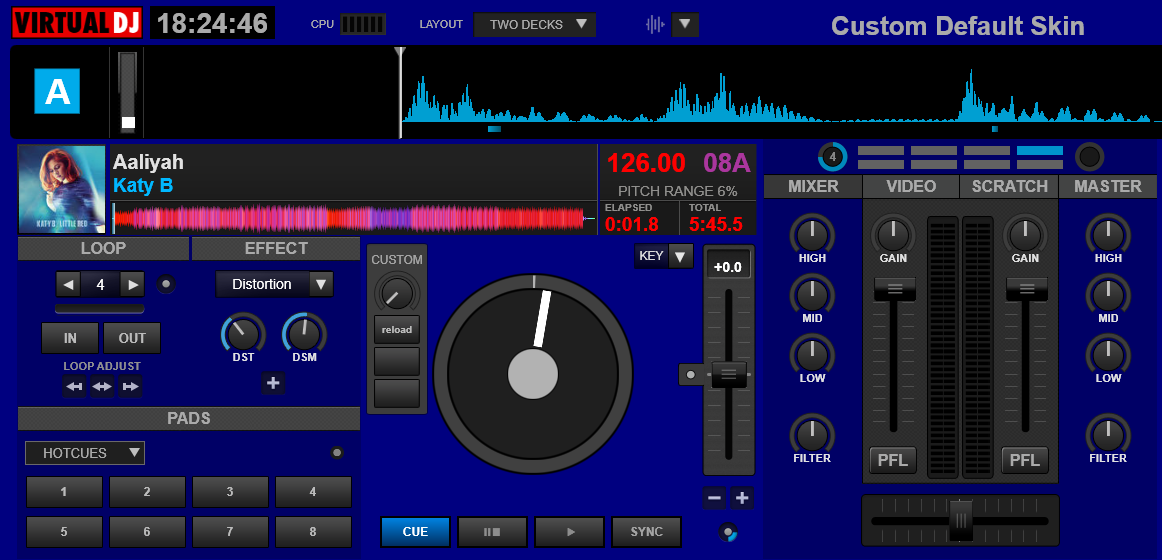Click the EFFECT section header
This screenshot has height=560, width=1162.
276,249
